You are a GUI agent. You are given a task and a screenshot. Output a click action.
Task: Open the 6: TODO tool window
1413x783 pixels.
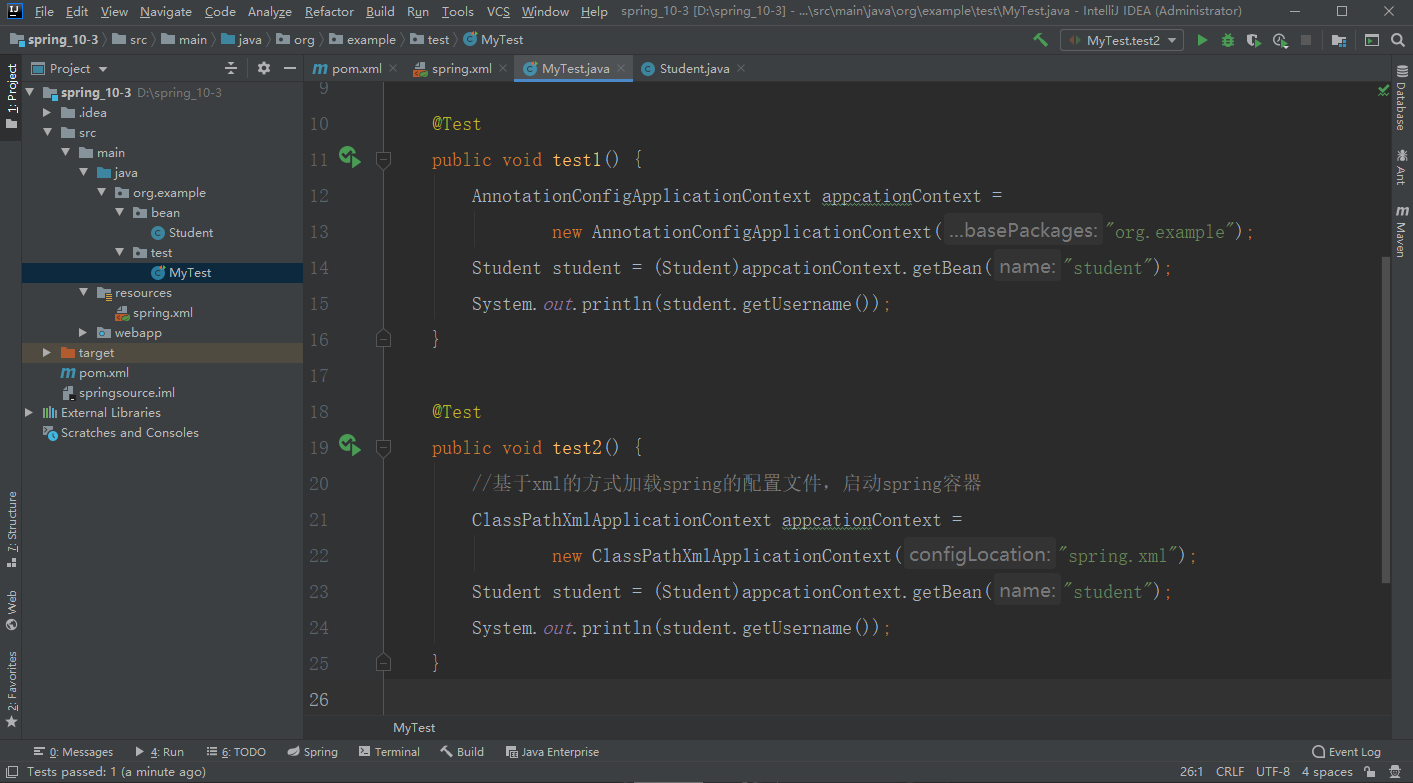click(236, 752)
